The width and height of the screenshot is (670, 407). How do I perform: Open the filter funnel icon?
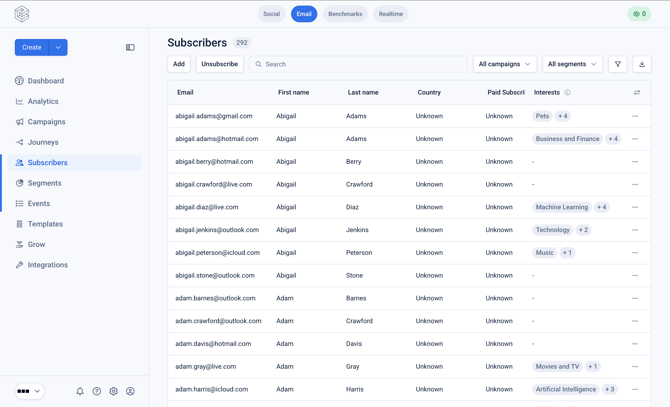(x=617, y=64)
